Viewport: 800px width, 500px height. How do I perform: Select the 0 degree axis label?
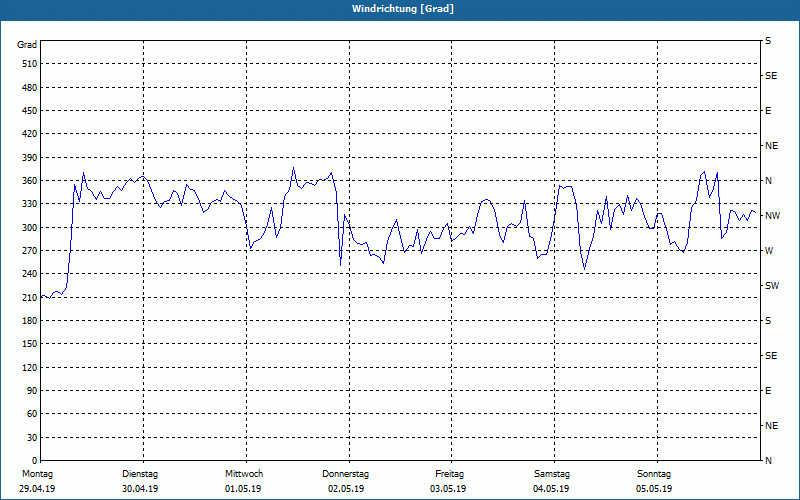(x=35, y=460)
